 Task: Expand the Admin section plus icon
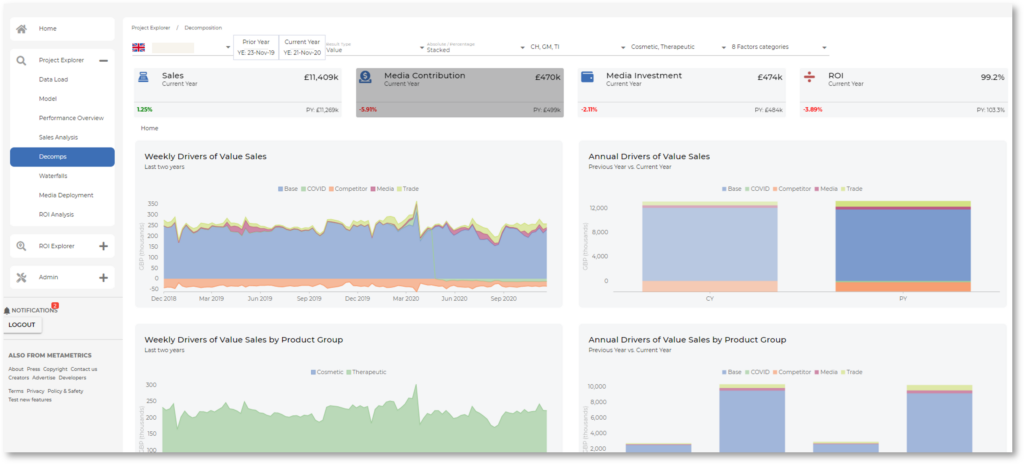click(103, 278)
